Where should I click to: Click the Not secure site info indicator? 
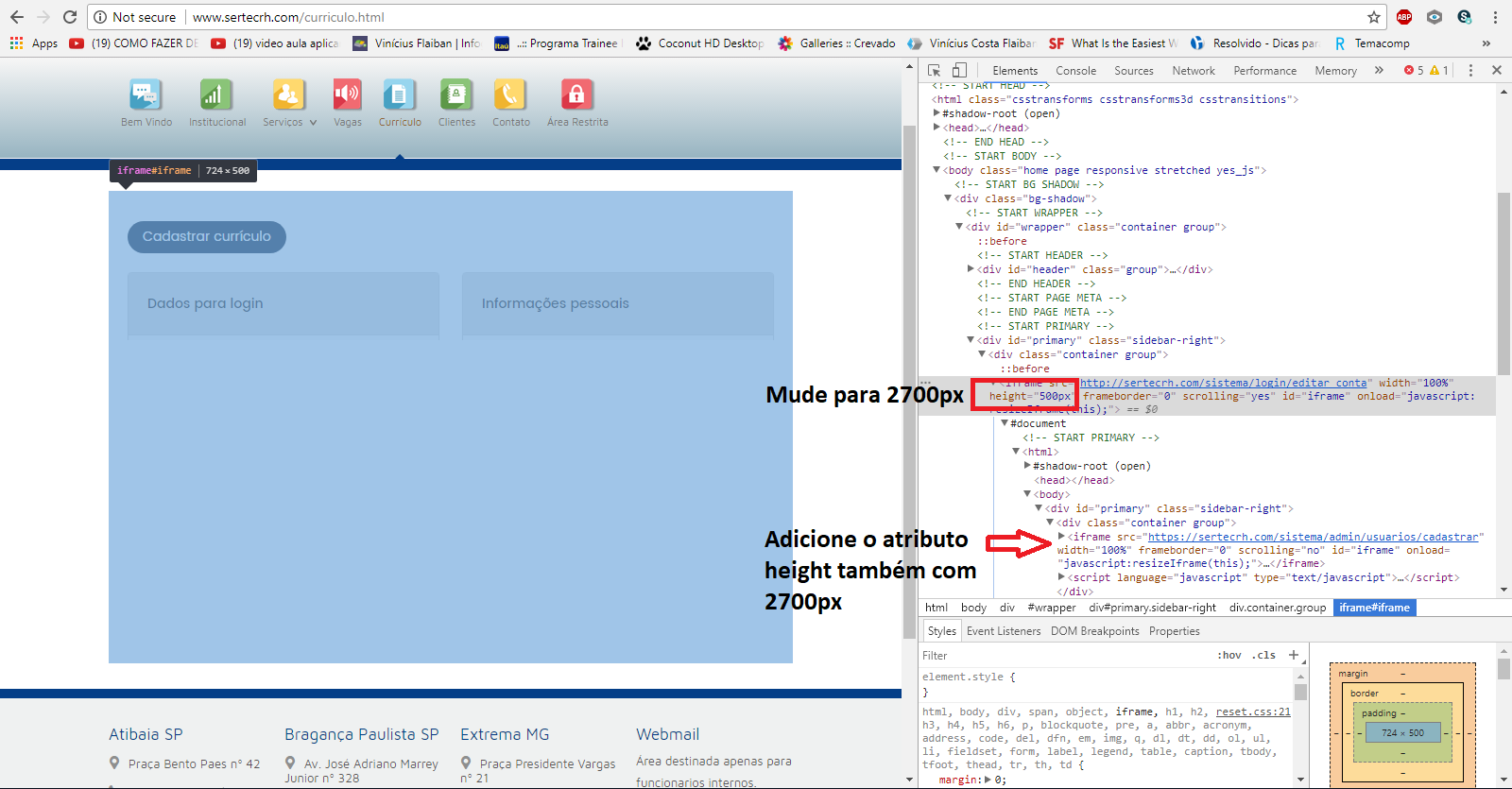134,17
